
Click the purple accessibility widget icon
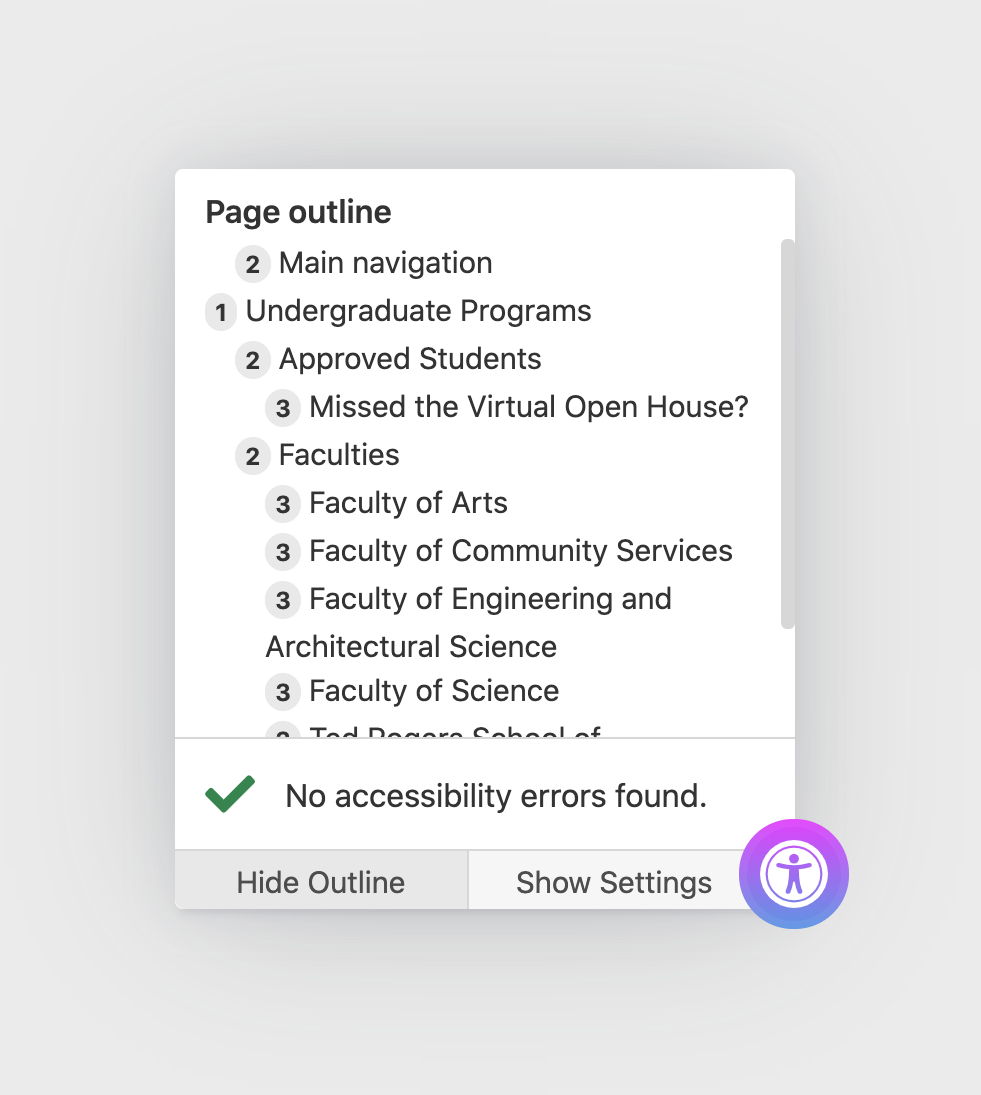794,874
